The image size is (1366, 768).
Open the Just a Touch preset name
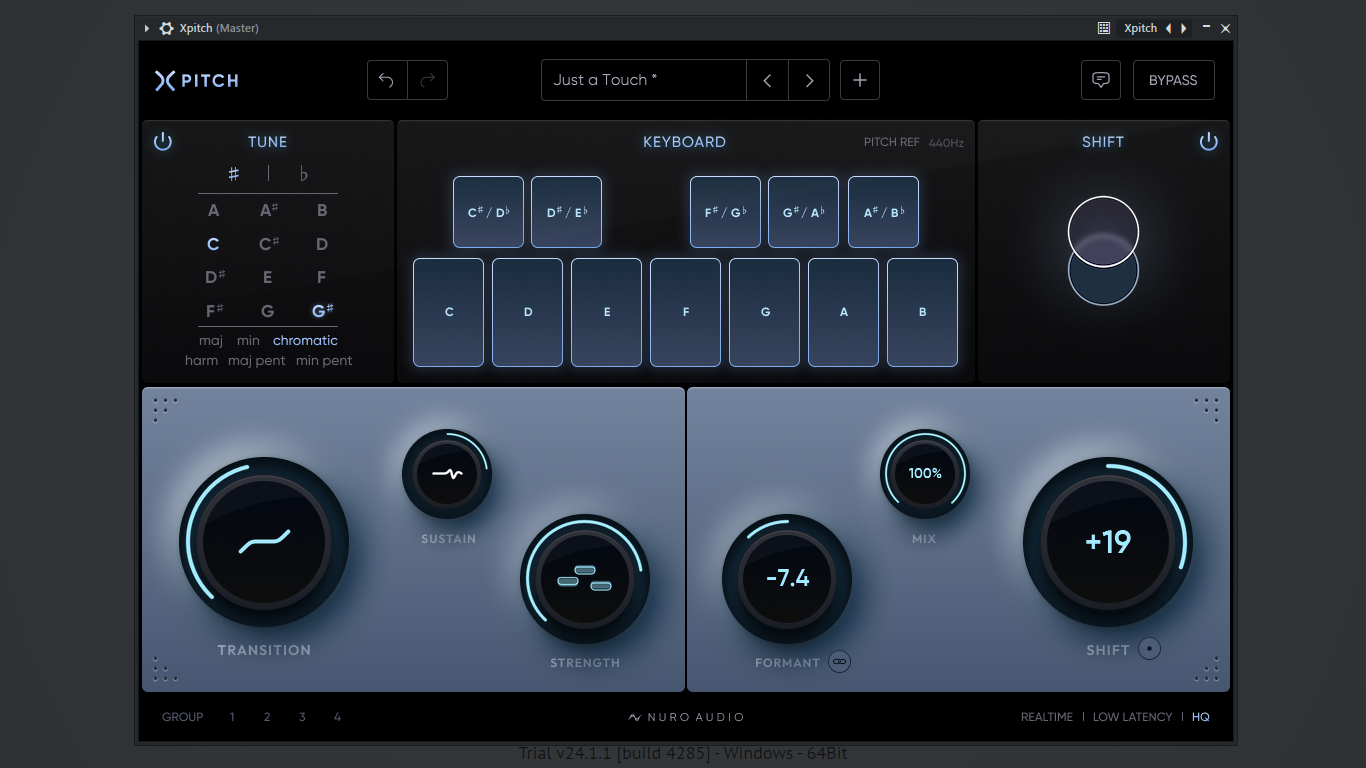(x=644, y=80)
